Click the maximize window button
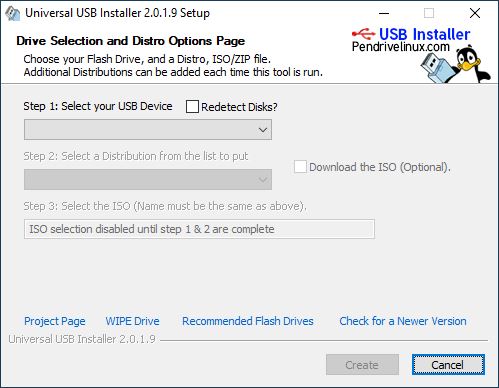 [x=429, y=13]
